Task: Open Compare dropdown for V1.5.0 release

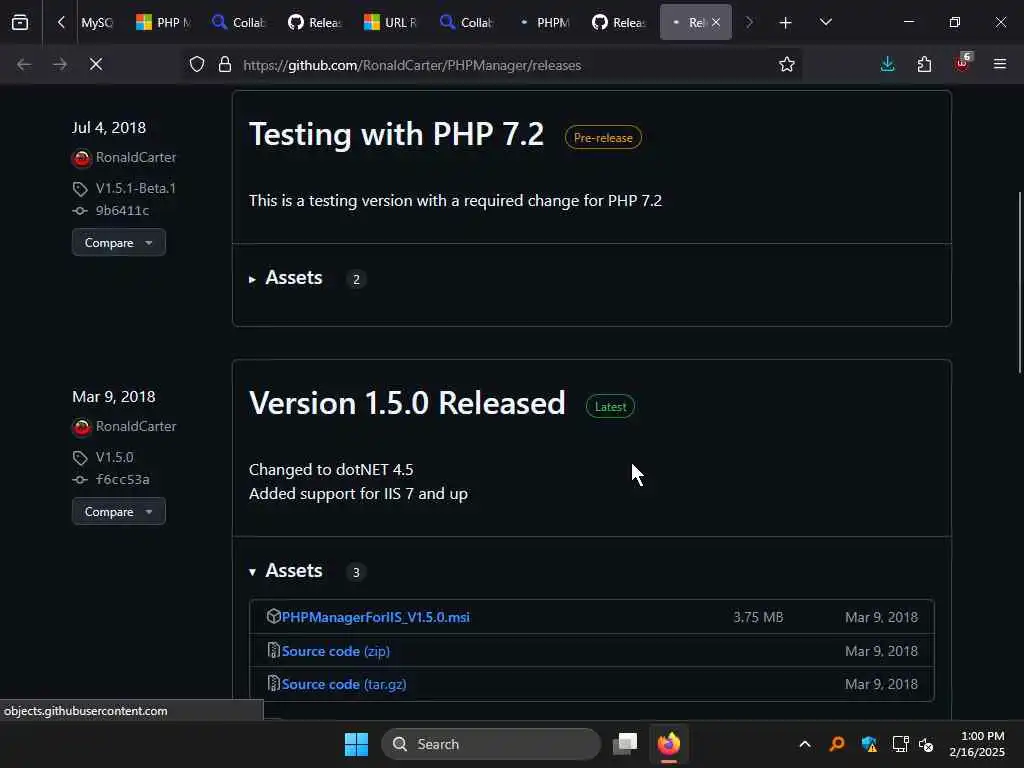Action: (x=119, y=511)
